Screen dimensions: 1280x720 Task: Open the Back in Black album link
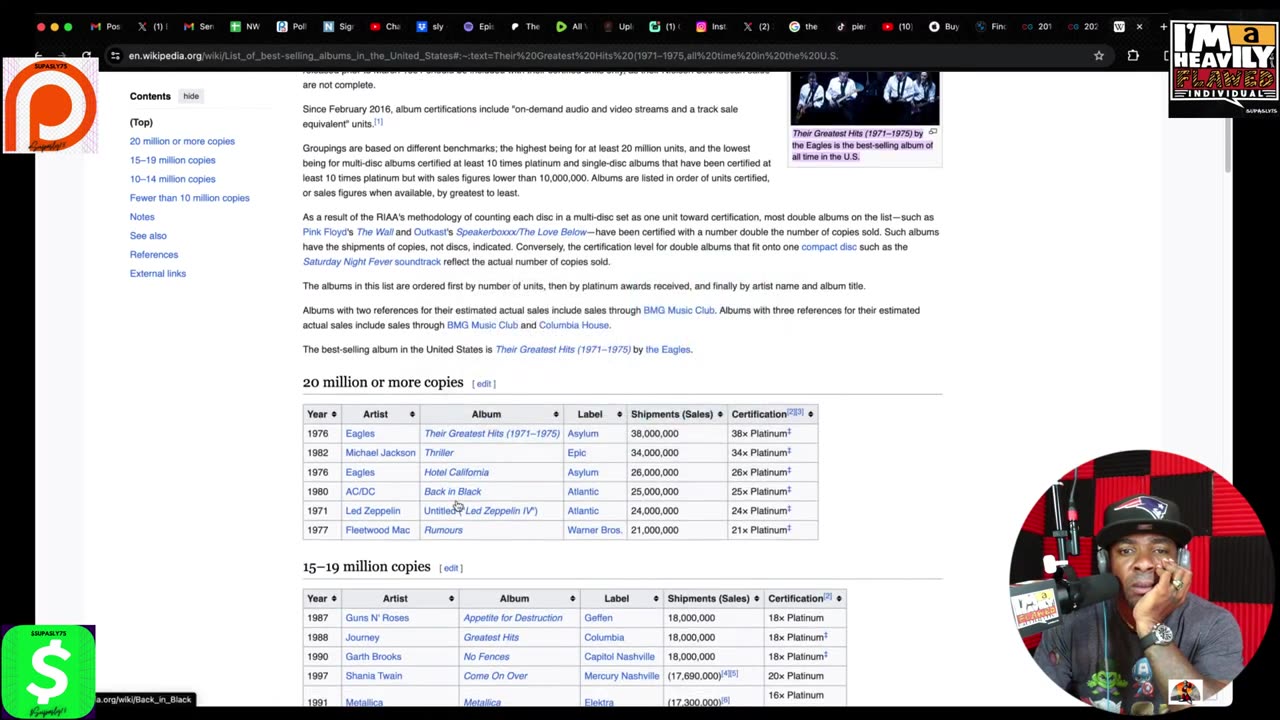(x=452, y=491)
